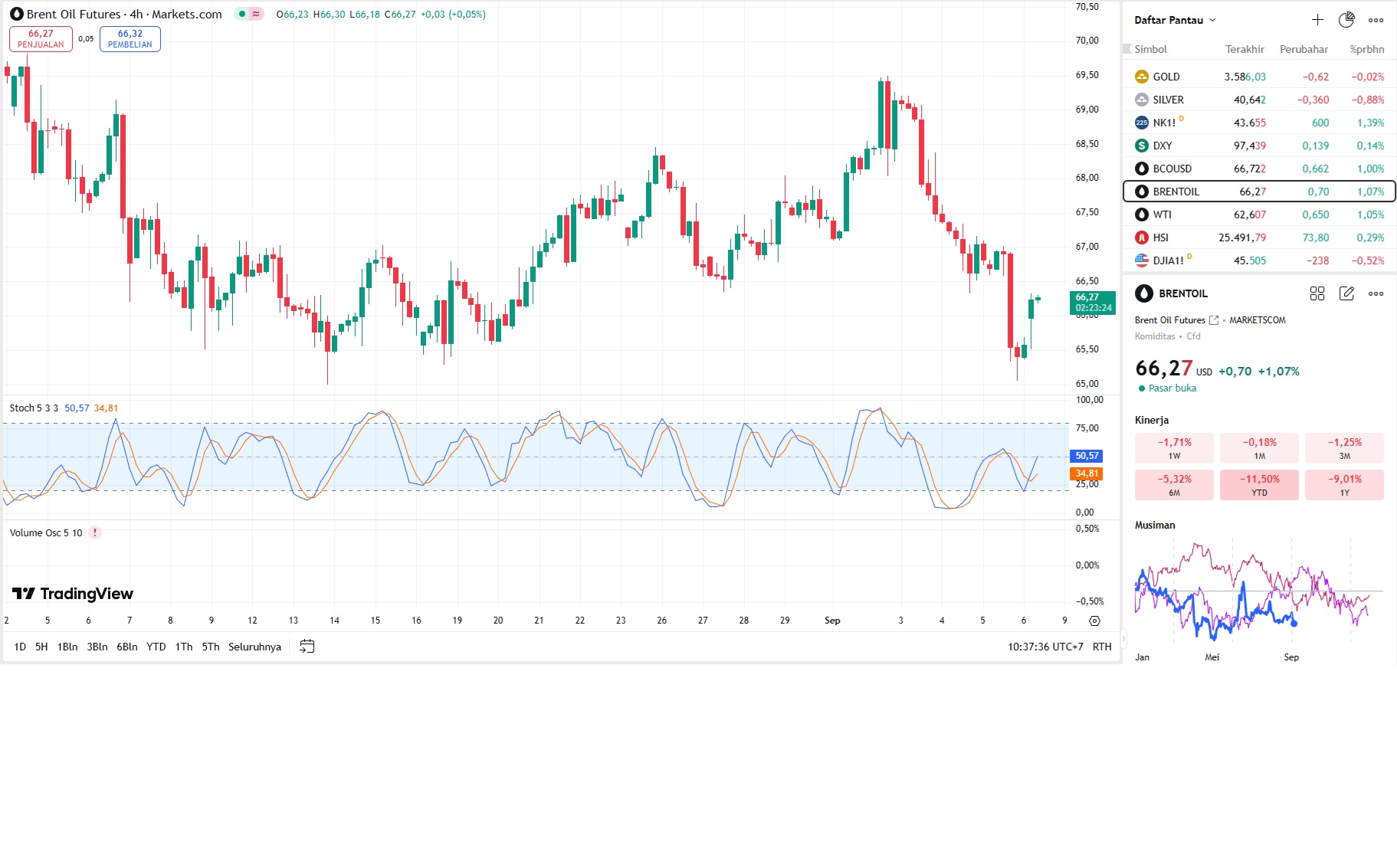
Task: Open external link icon next to Brent Oil Futures
Action: pyautogui.click(x=1214, y=320)
